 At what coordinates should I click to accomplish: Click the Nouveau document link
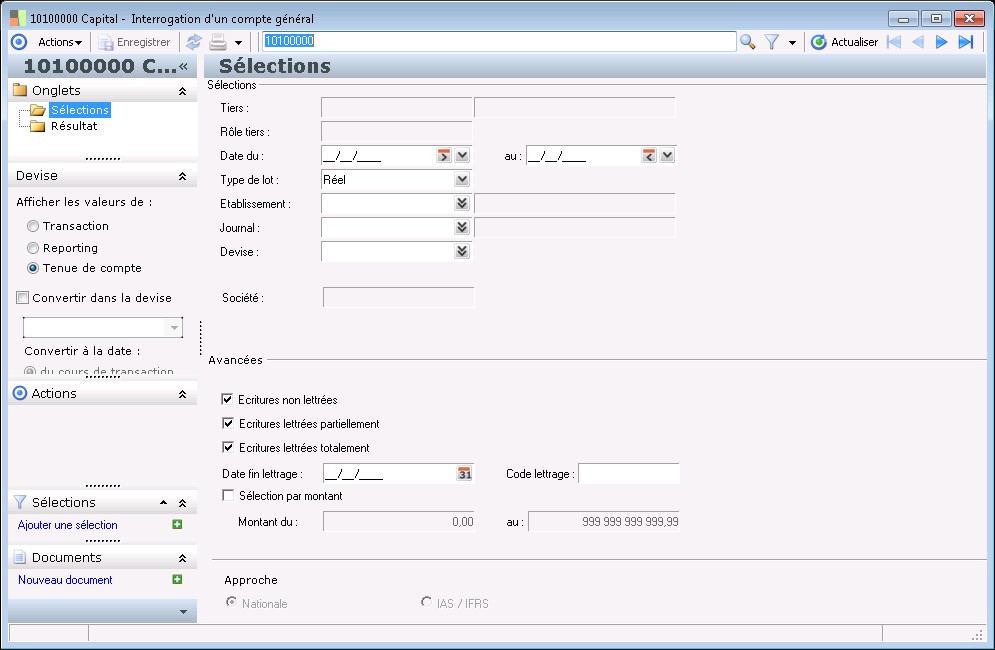tap(65, 580)
